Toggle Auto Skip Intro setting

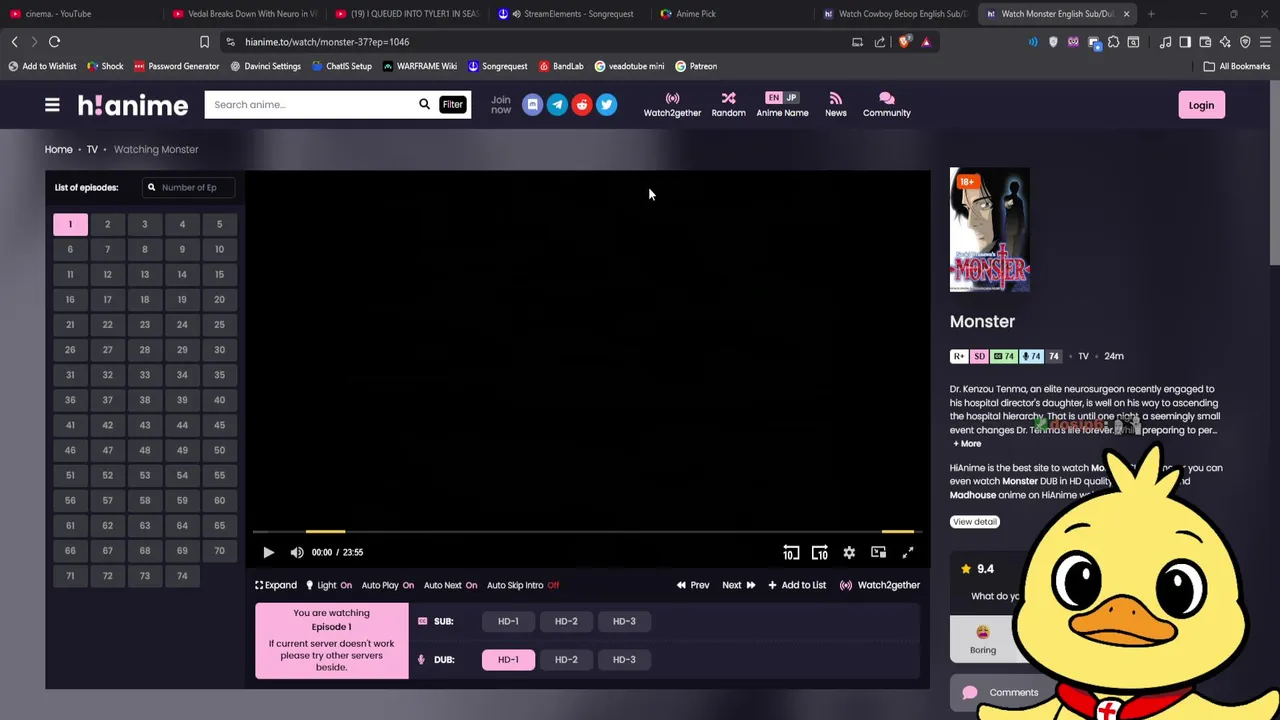pos(523,585)
